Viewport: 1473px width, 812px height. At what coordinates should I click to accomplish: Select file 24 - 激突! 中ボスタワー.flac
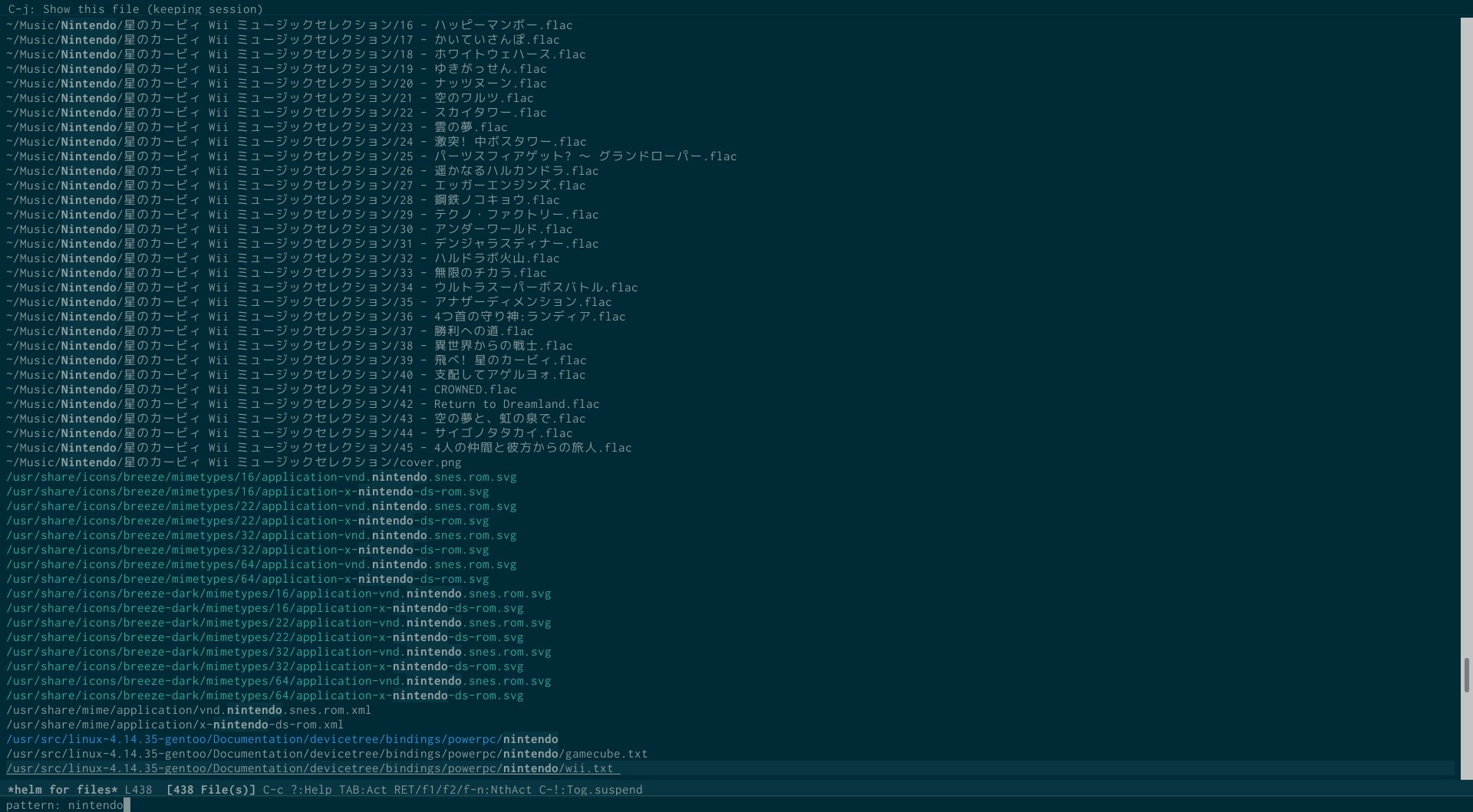click(x=296, y=142)
